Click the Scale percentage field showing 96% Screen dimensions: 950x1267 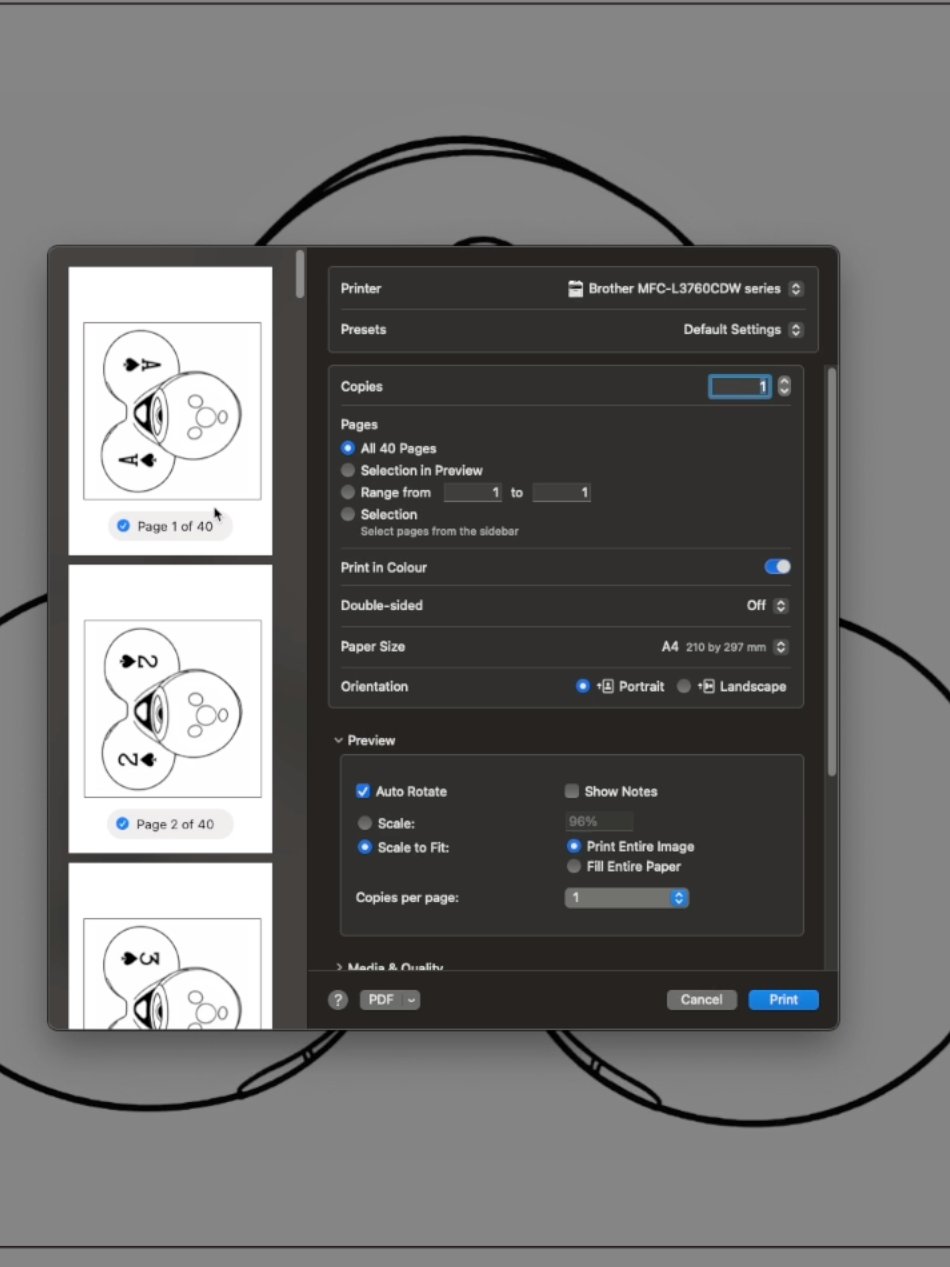pos(599,822)
